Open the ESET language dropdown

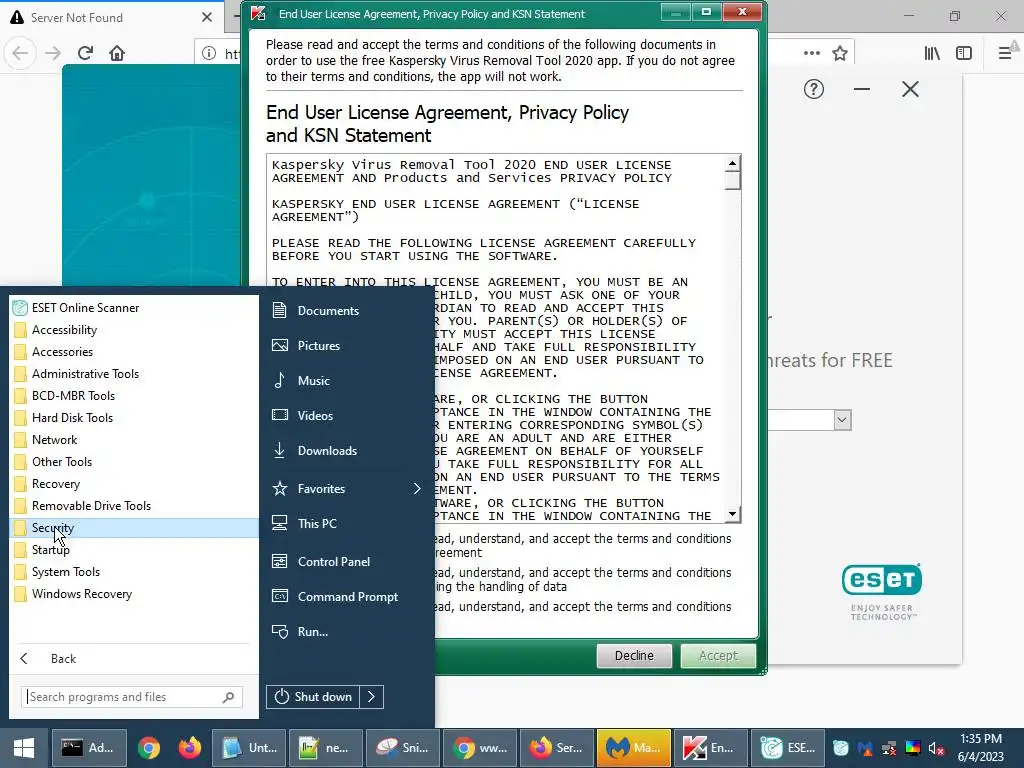(x=842, y=420)
